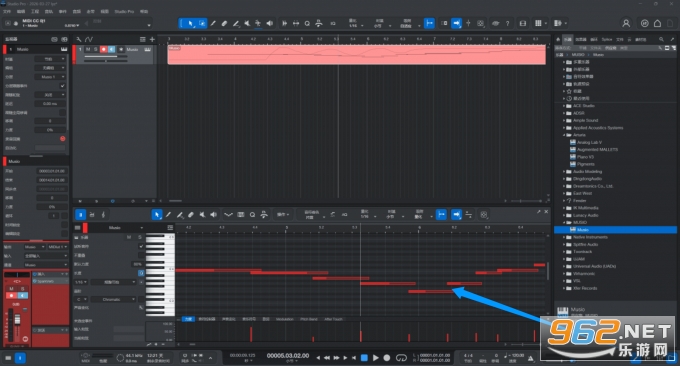Mute the Music track in arrangement
Viewport: 680px width, 366px height.
pyautogui.click(x=88, y=49)
